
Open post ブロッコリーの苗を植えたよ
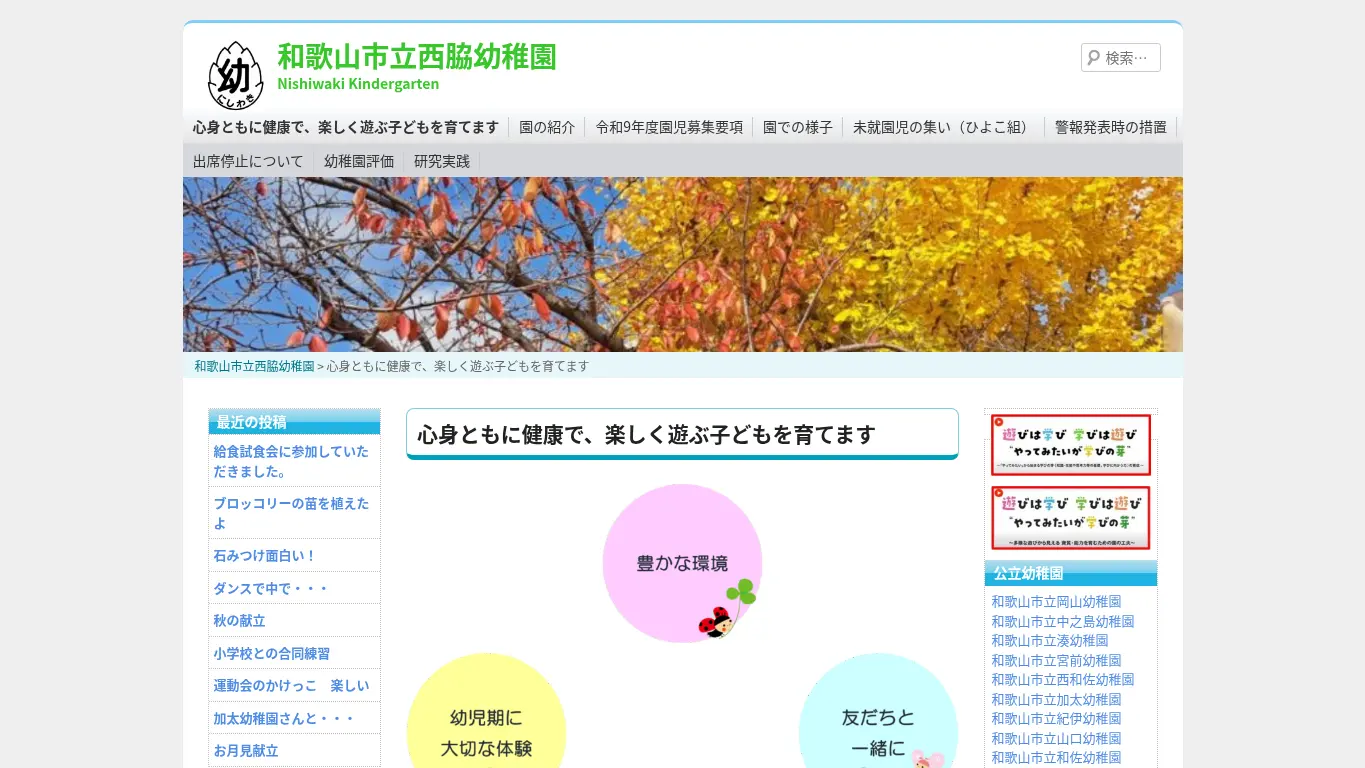click(x=291, y=513)
